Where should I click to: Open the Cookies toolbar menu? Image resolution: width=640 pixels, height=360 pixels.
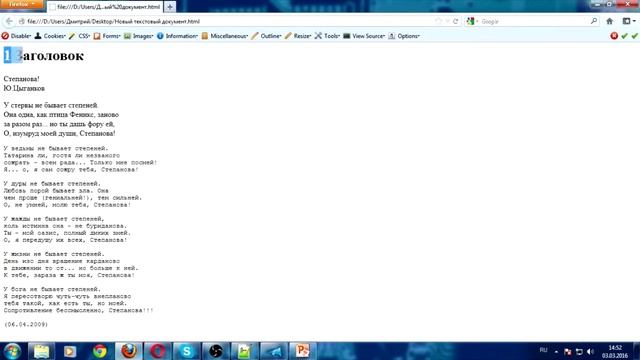point(50,36)
